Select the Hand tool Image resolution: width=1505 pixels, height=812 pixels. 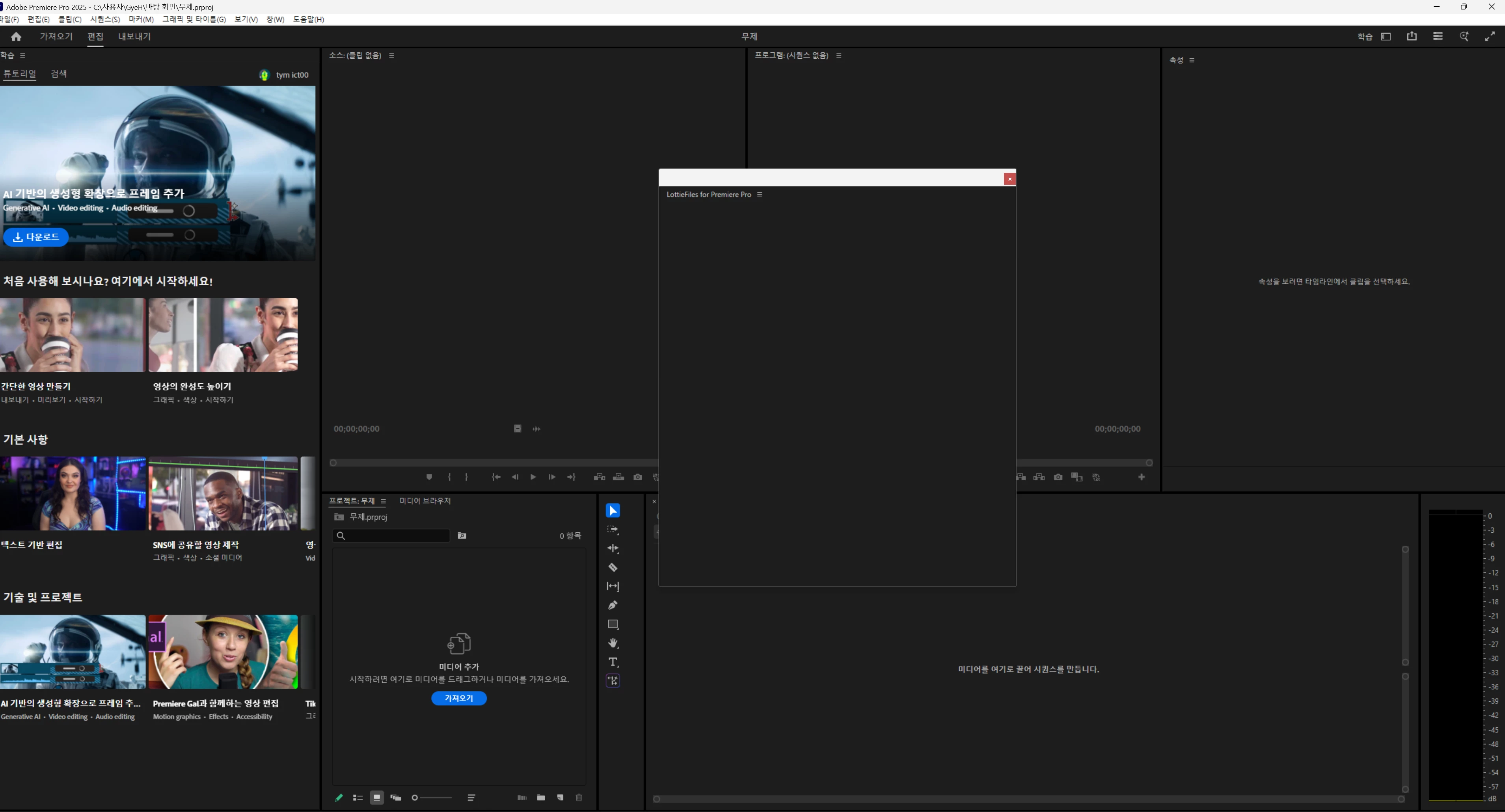613,643
